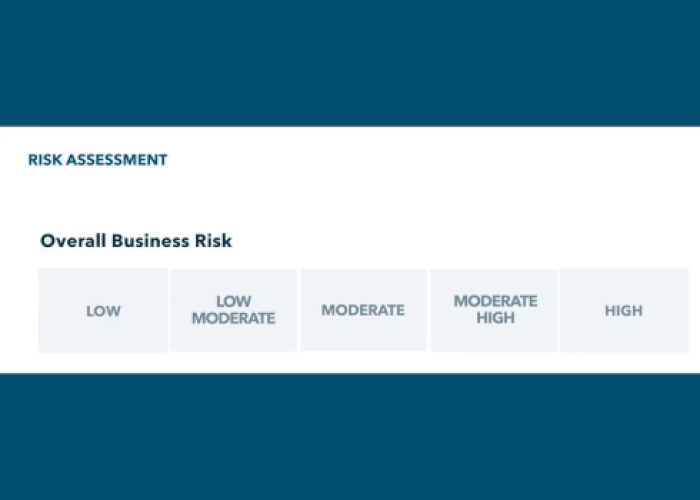This screenshot has width=700, height=500.
Task: Click the dark blue bottom banner
Action: (x=350, y=437)
